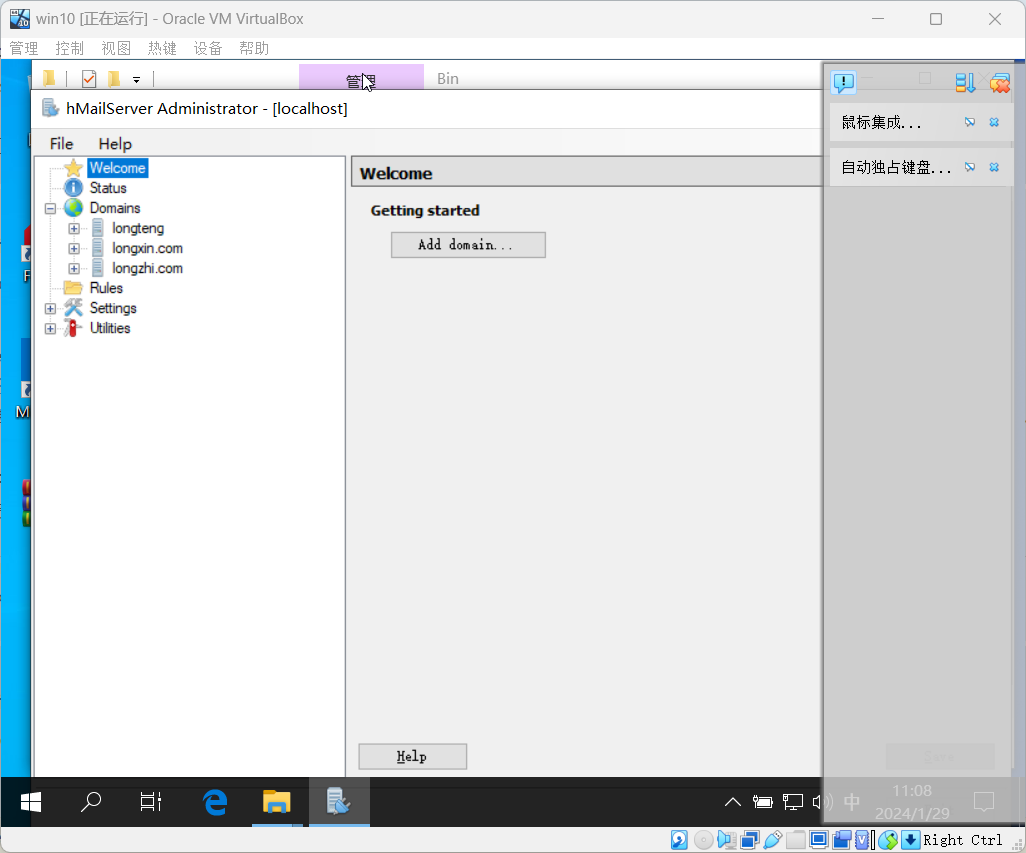Click the VirtualBox mouse integration status icon
This screenshot has width=1026, height=853.
coord(888,840)
